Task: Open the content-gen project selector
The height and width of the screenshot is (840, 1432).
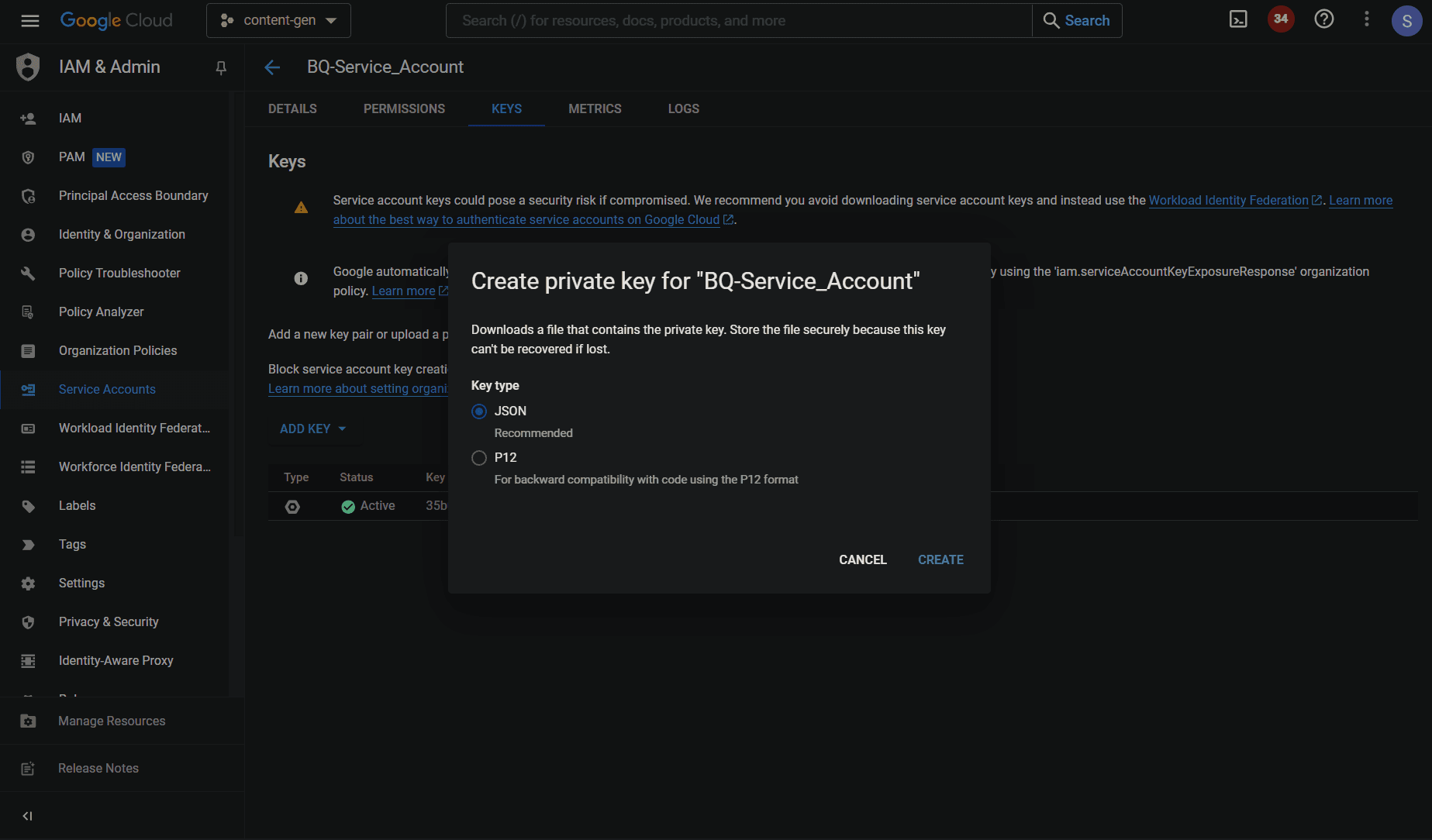Action: (x=278, y=21)
